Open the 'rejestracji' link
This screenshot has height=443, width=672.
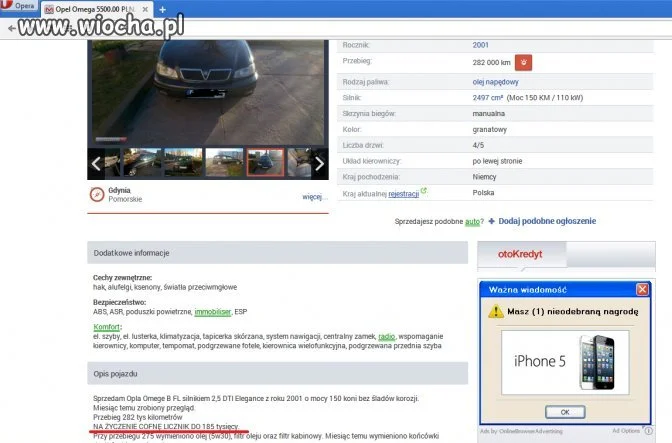pos(403,194)
